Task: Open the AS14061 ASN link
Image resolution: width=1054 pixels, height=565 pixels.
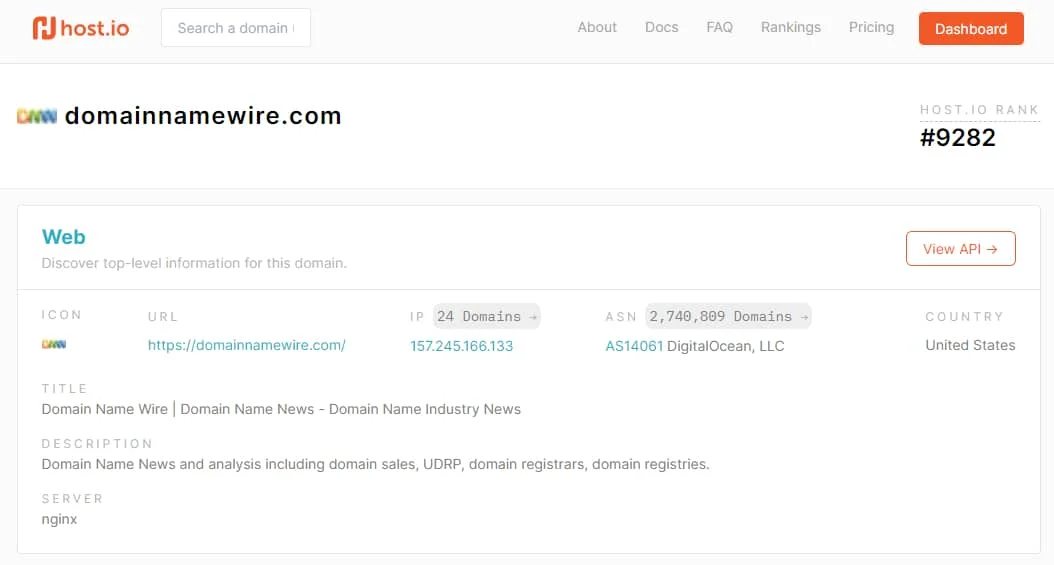Action: (x=634, y=346)
